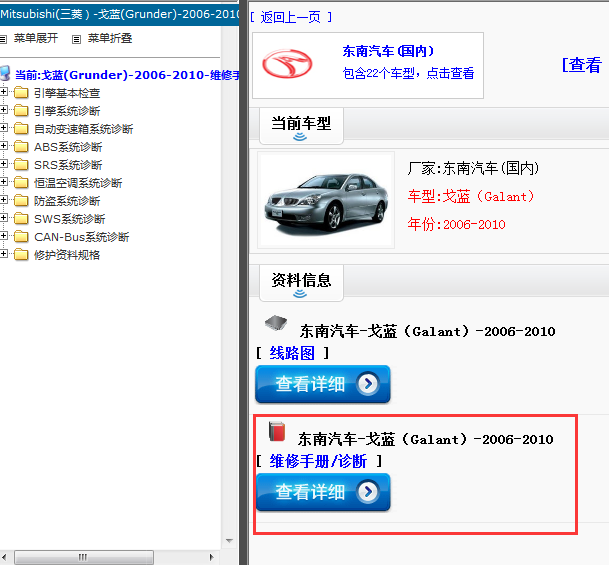Expand the 引擎系统诊断 tree node
609x565 pixels.
[x=3, y=110]
